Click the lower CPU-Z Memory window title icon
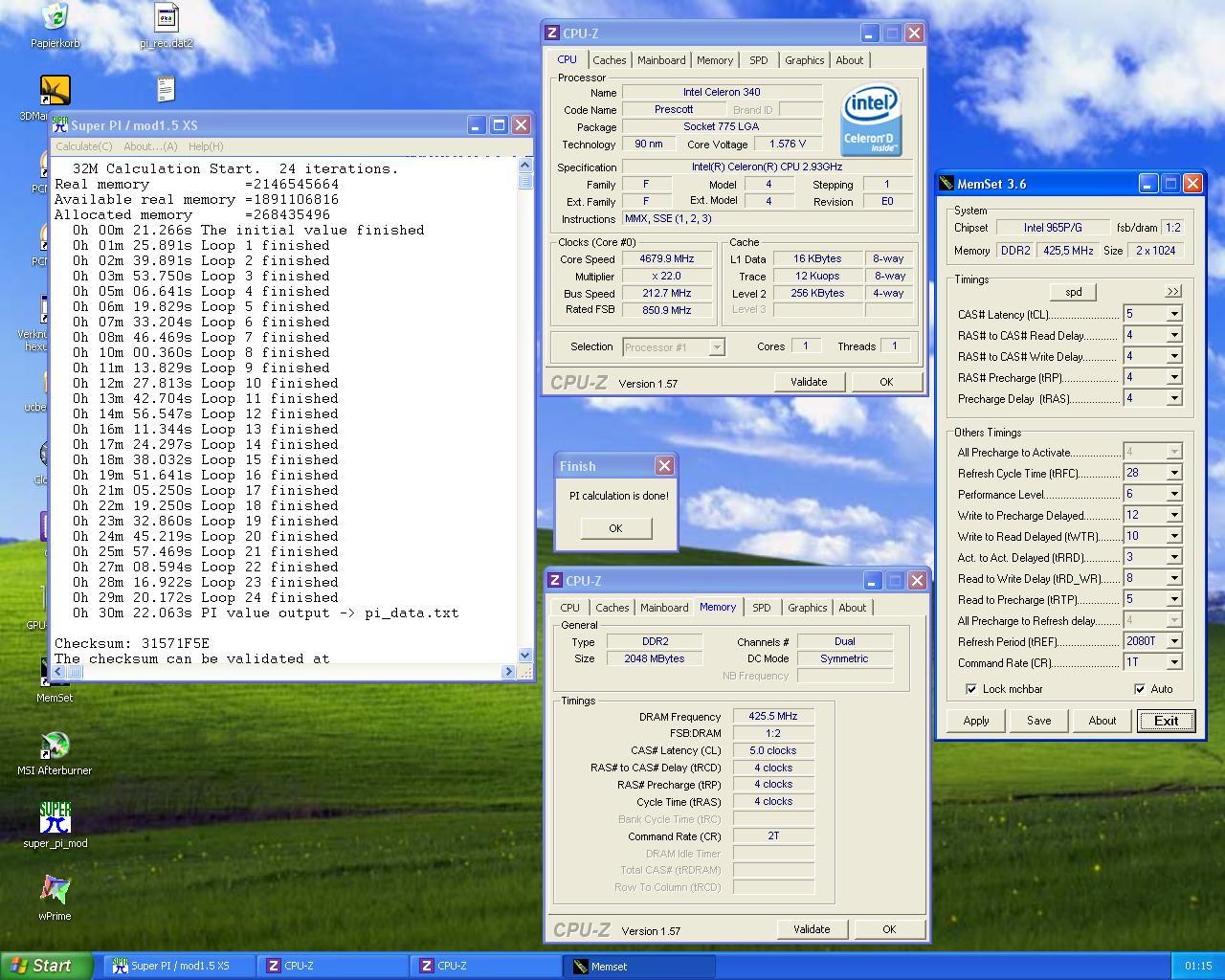Viewport: 1225px width, 980px height. tap(554, 580)
